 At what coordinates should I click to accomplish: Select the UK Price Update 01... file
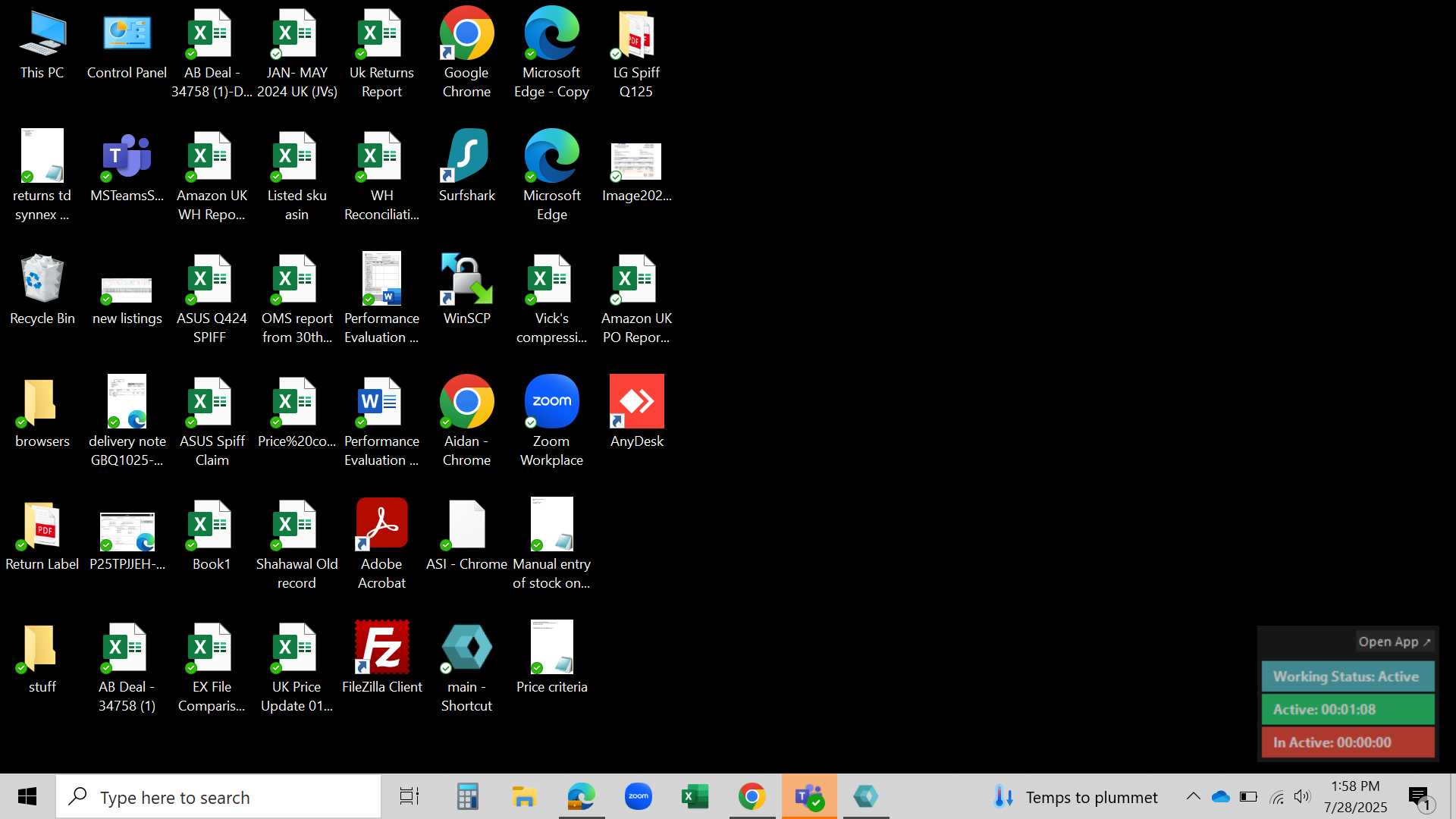tap(297, 667)
